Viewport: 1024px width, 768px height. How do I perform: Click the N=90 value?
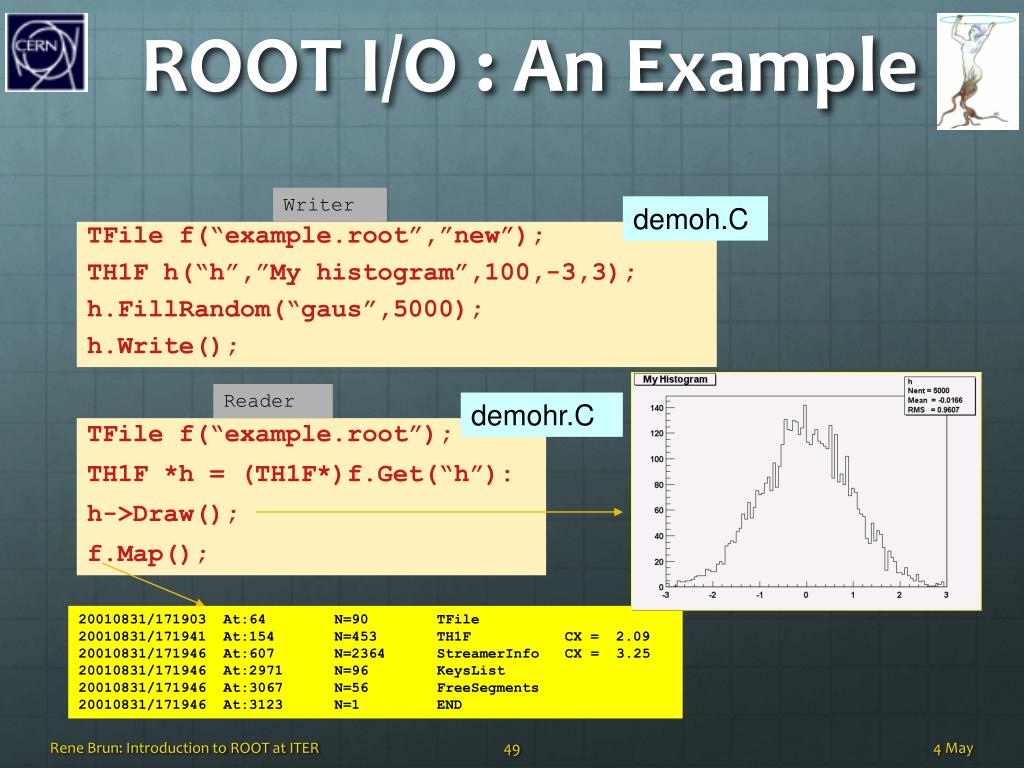pyautogui.click(x=351, y=619)
